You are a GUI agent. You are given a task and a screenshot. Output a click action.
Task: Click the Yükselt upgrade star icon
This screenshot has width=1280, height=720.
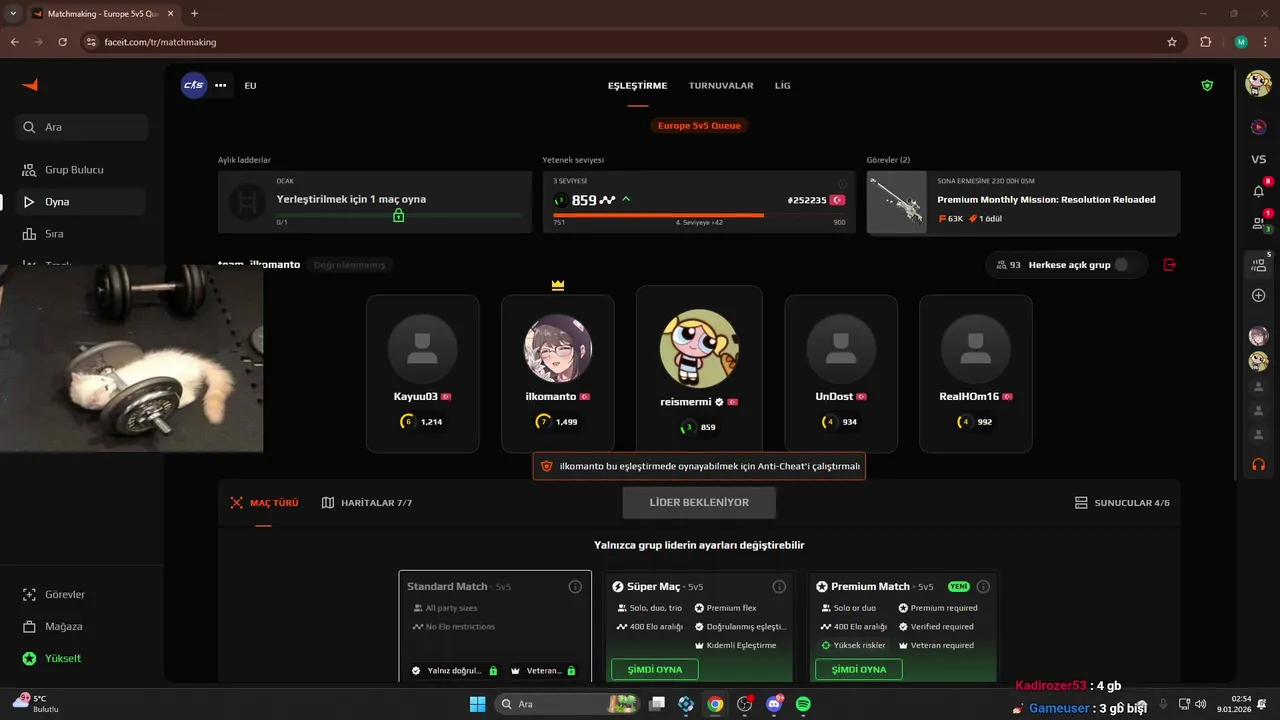coord(29,659)
